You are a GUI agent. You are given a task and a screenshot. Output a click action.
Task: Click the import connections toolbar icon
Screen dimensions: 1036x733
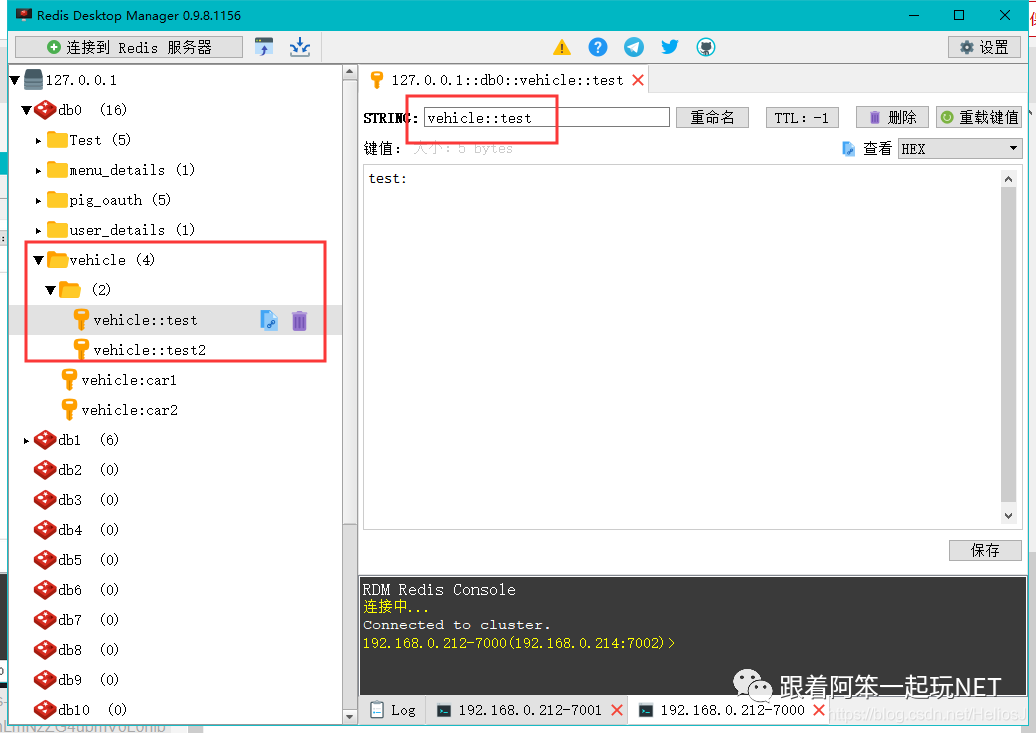click(x=264, y=47)
